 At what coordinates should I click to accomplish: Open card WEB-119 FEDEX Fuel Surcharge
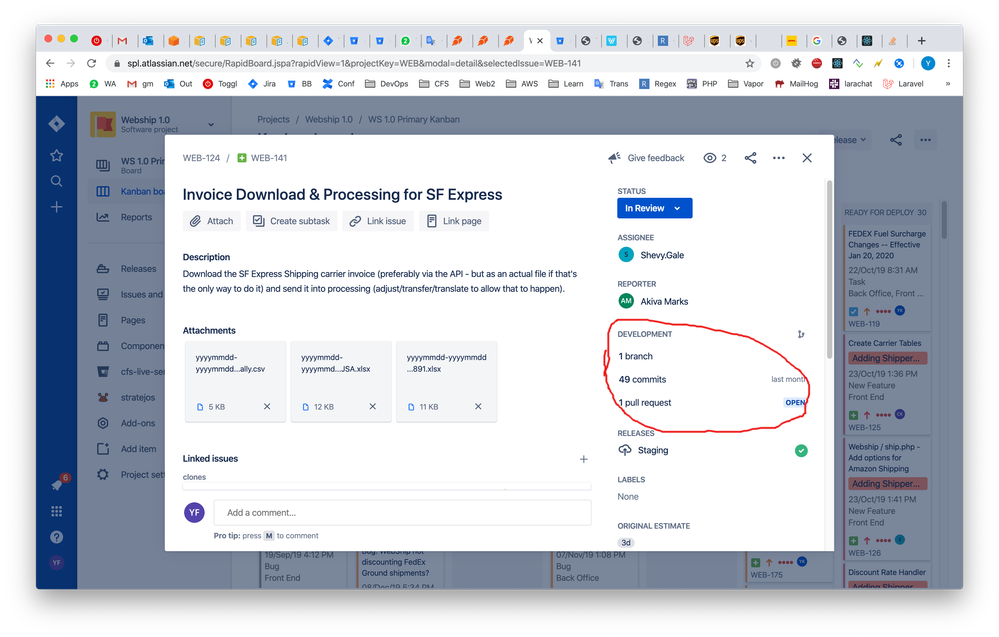887,278
